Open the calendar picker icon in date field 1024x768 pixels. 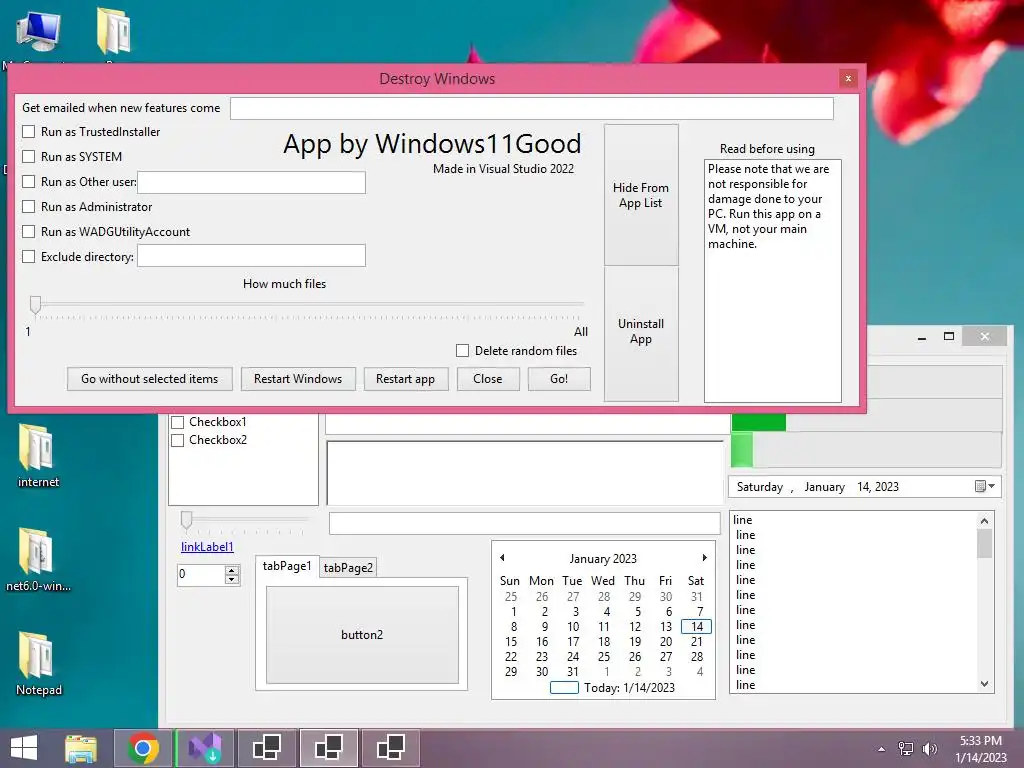(x=980, y=486)
